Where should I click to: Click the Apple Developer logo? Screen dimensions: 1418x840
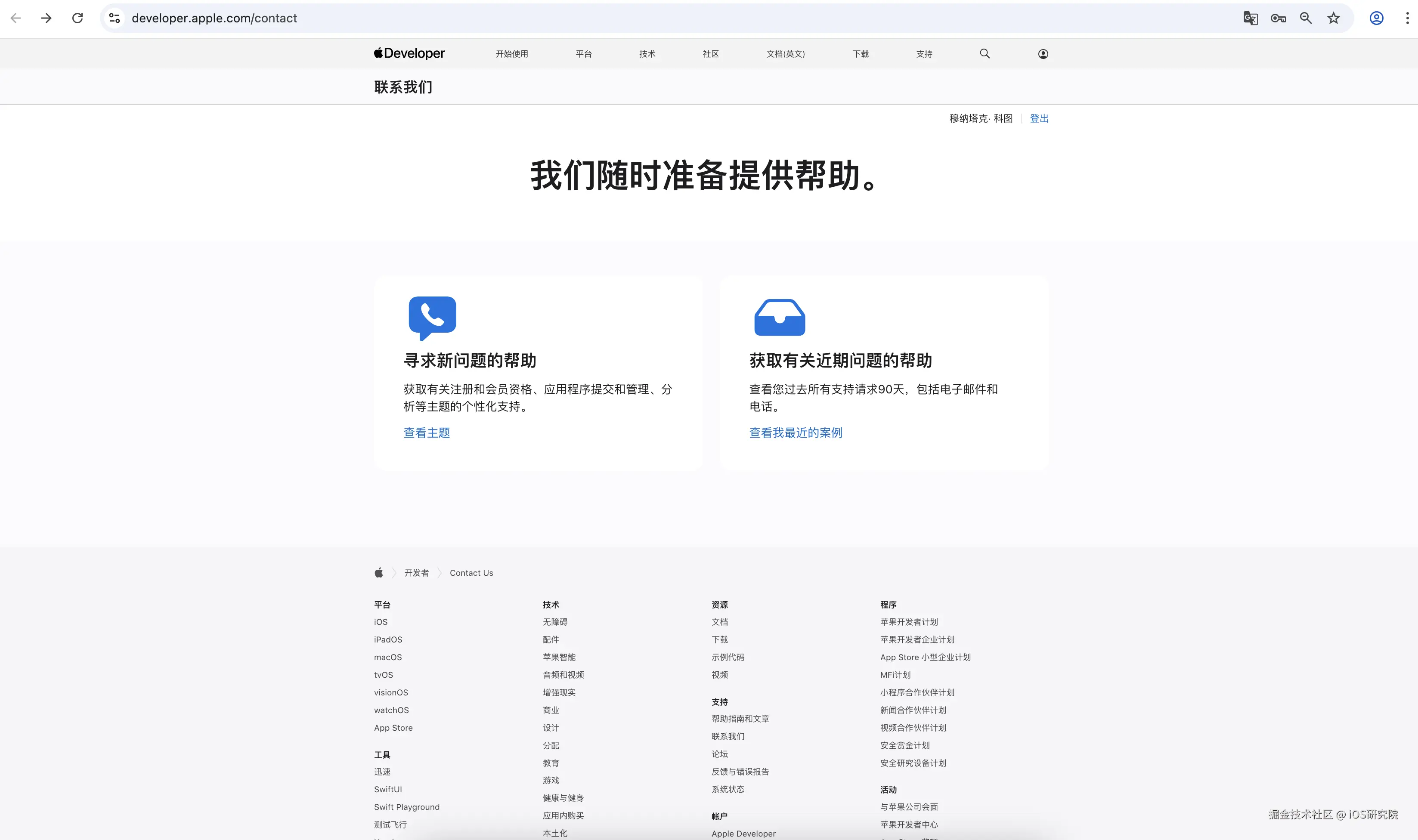[x=409, y=53]
